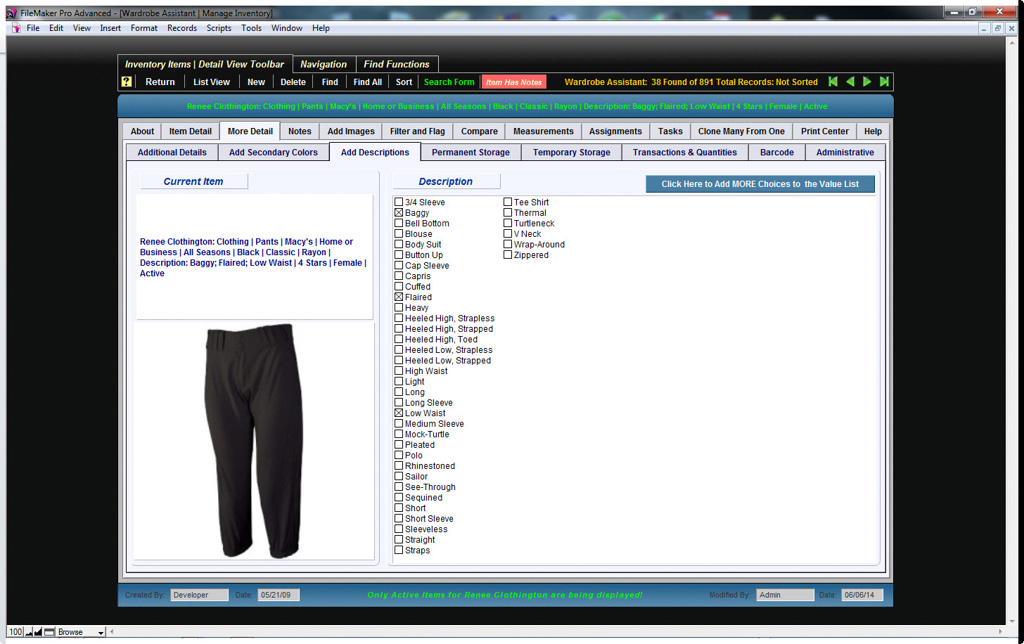The image size is (1024, 644).
Task: Click Add MORE Choices to Value List button
Action: (x=760, y=184)
